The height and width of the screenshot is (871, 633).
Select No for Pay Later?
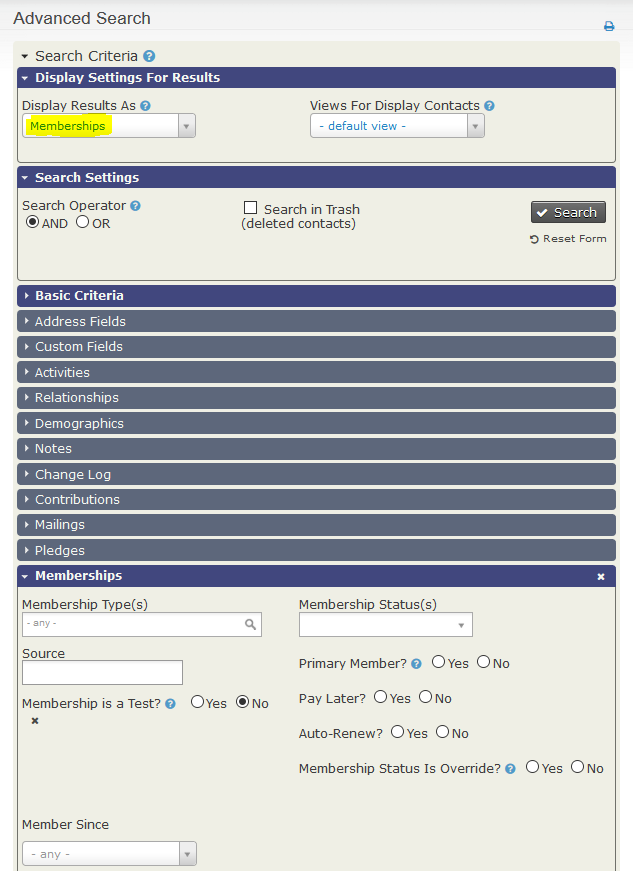point(425,697)
